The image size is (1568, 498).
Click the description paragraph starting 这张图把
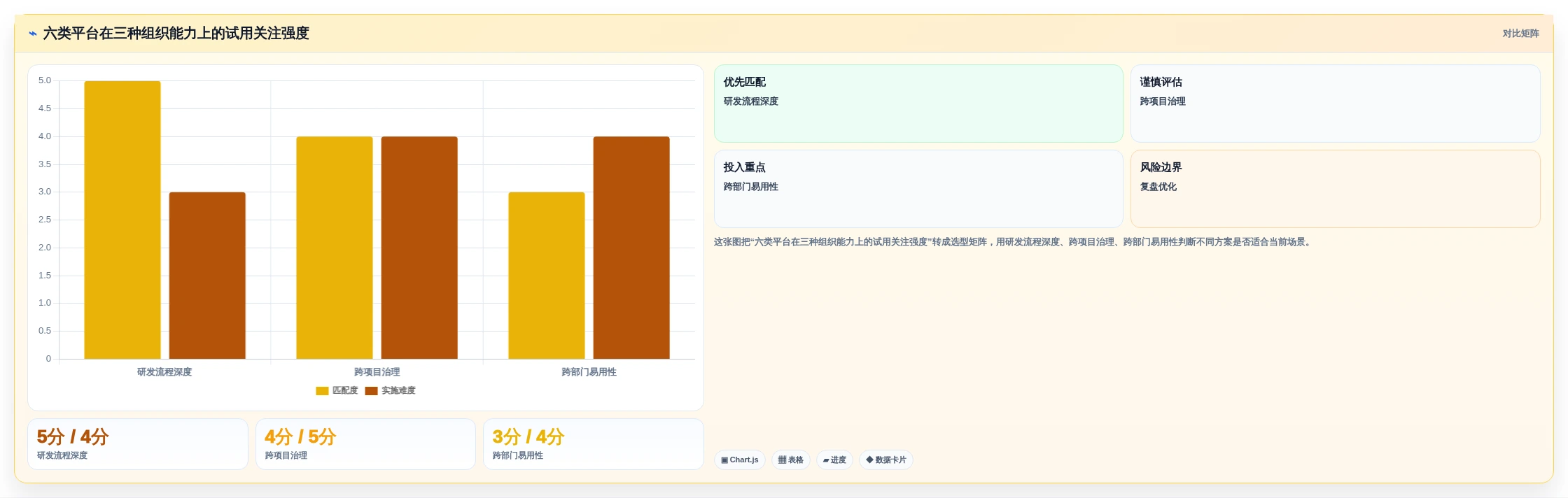click(x=1014, y=242)
